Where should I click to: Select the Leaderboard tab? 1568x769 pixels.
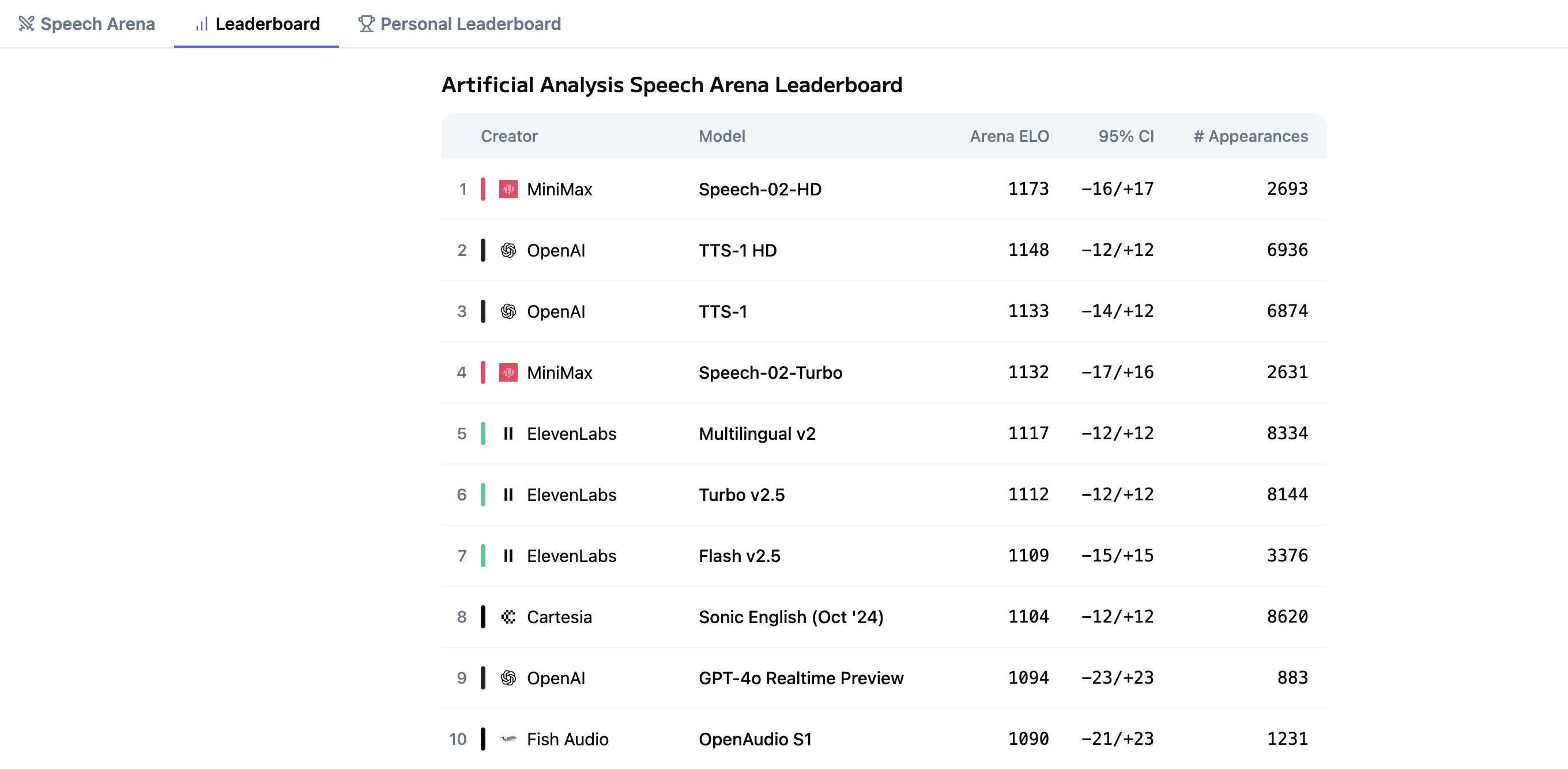(x=257, y=24)
